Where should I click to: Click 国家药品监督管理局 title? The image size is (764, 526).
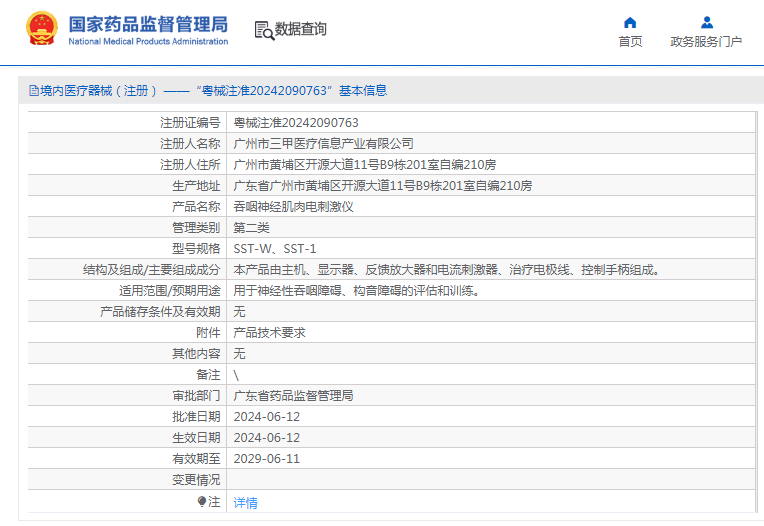pos(148,24)
